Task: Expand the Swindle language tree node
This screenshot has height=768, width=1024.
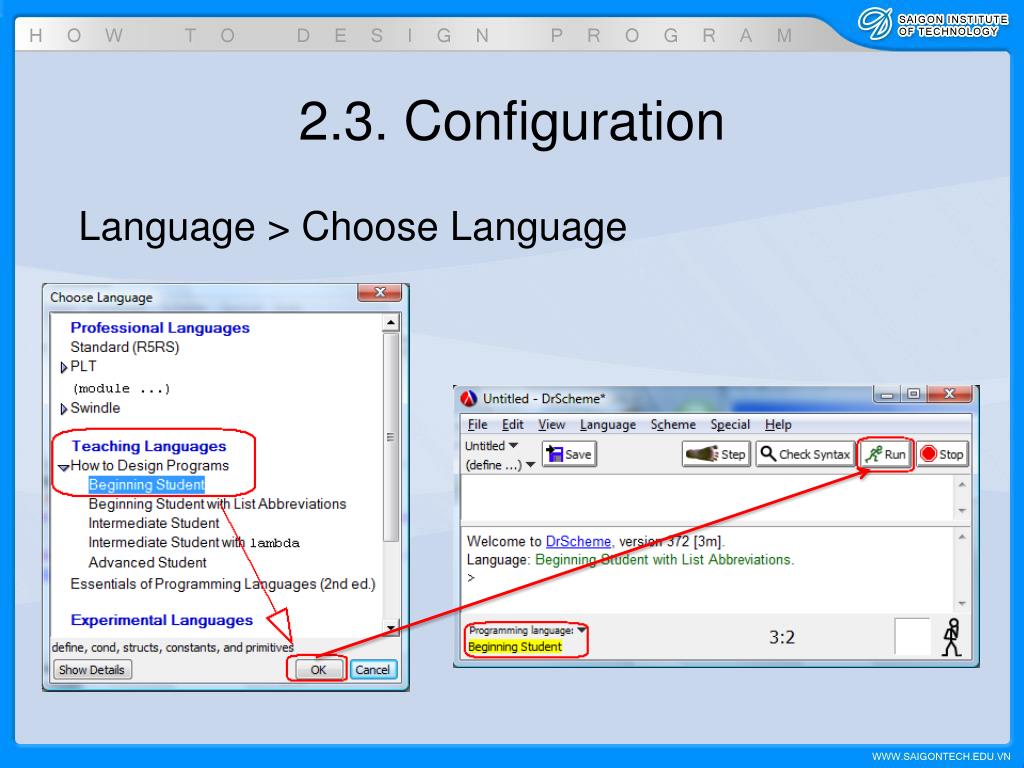Action: coord(63,409)
